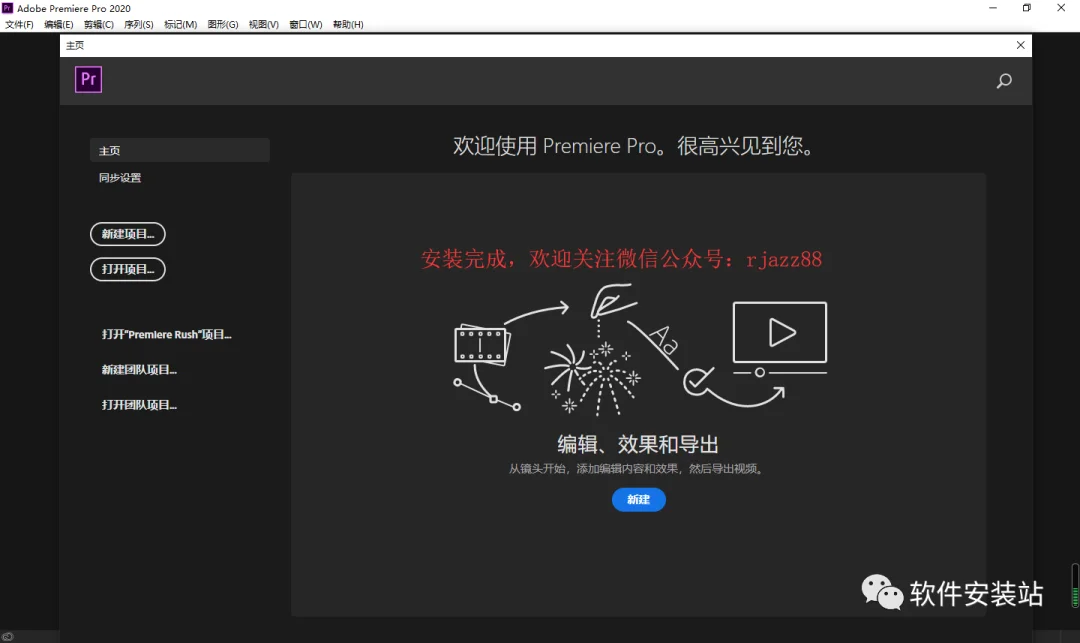This screenshot has height=643, width=1080.
Task: Open the 剪辑(C) menu
Action: (98, 24)
